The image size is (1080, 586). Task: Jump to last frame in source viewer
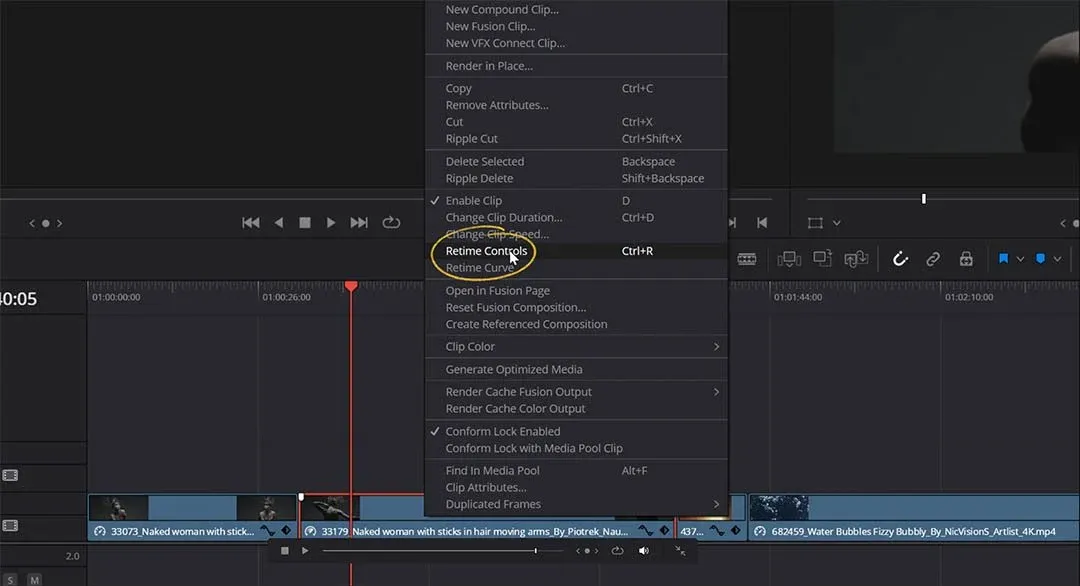(x=359, y=222)
